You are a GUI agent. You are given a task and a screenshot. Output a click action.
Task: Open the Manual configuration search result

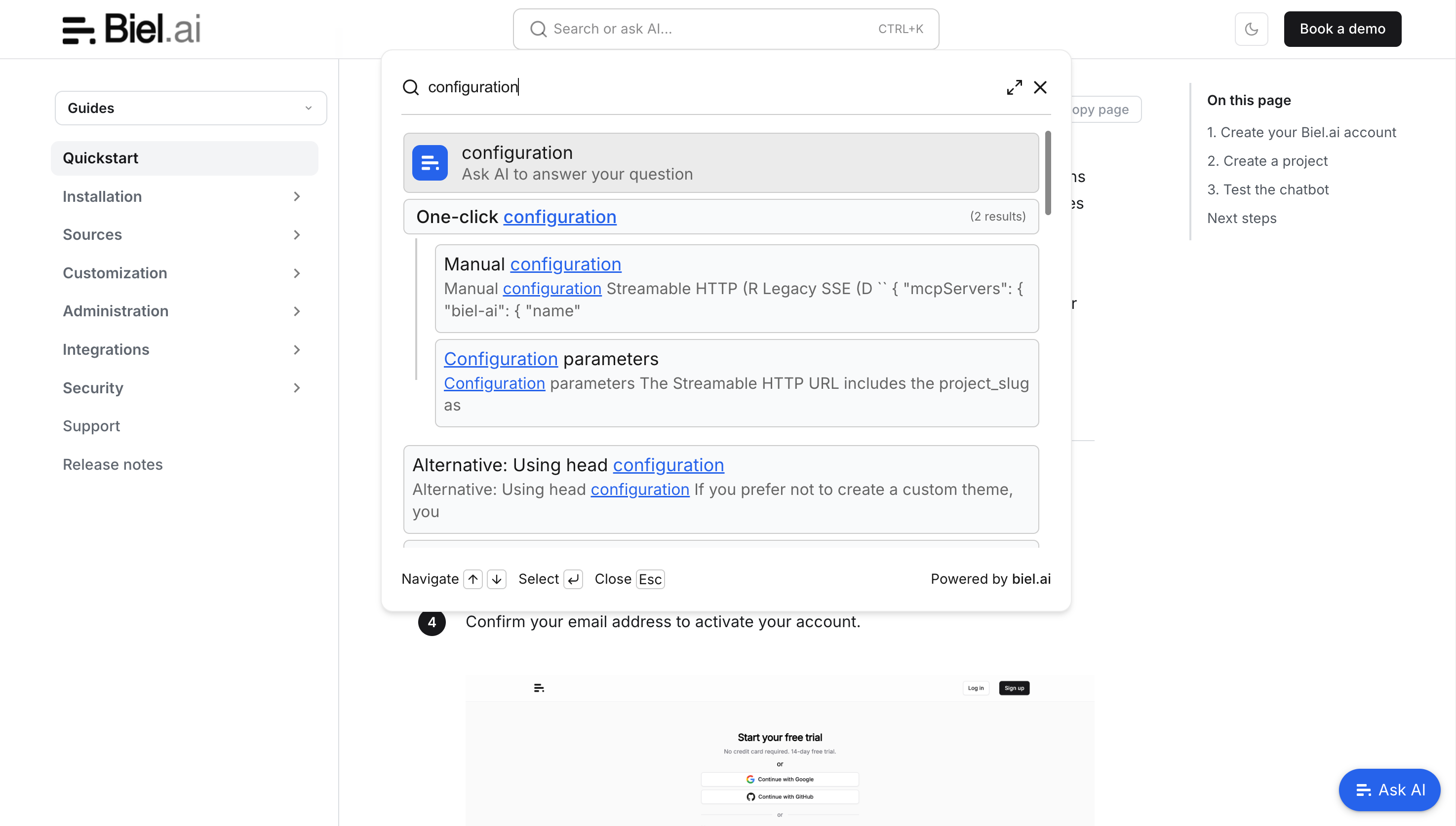click(x=736, y=288)
